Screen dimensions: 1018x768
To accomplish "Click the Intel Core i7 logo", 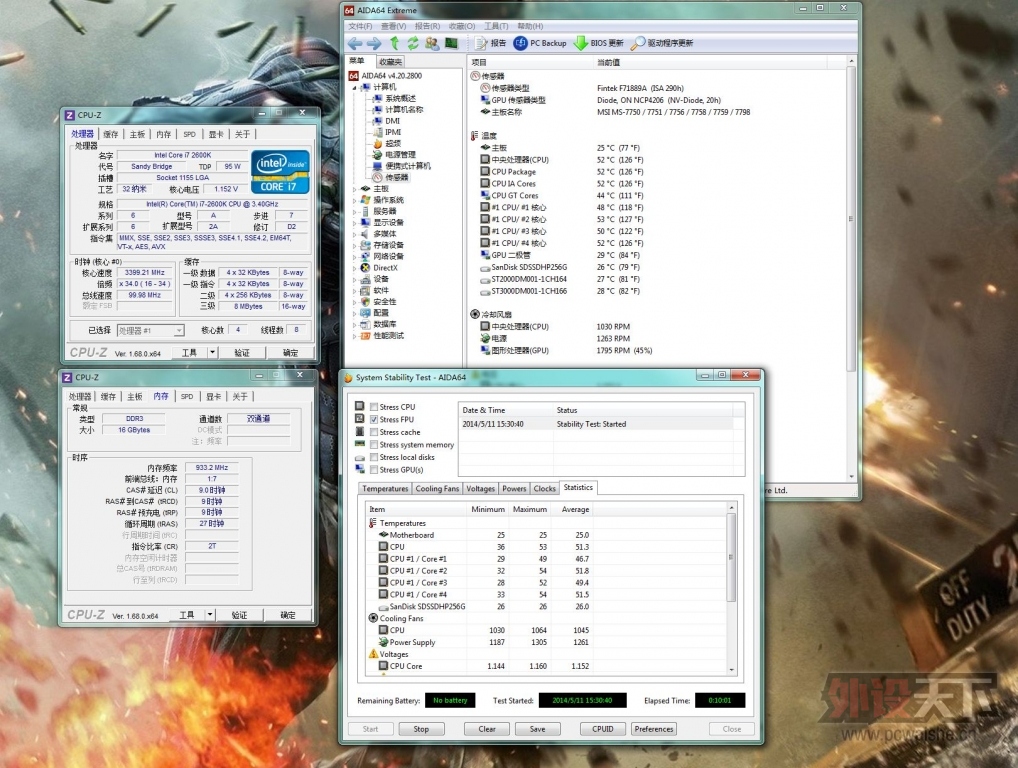I will (280, 172).
